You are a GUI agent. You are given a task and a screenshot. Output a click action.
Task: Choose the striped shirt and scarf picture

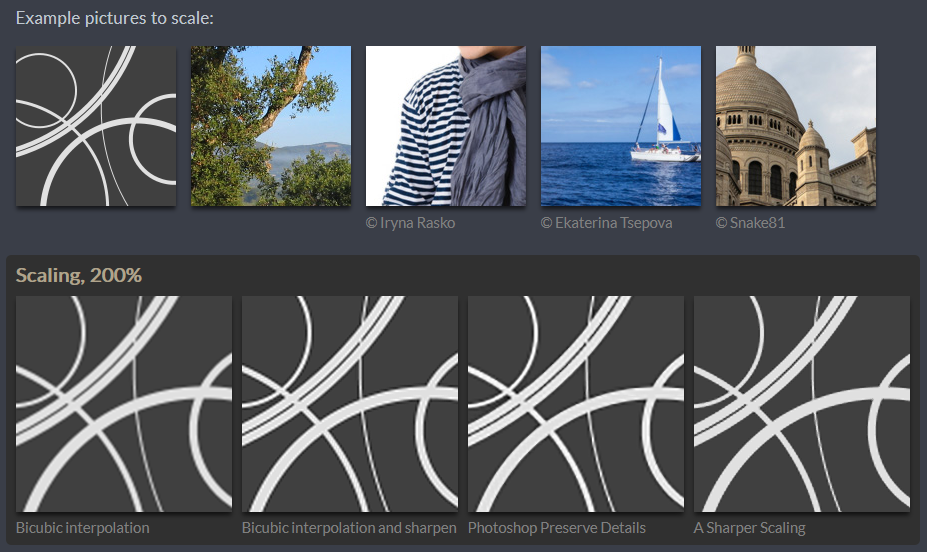pyautogui.click(x=446, y=126)
